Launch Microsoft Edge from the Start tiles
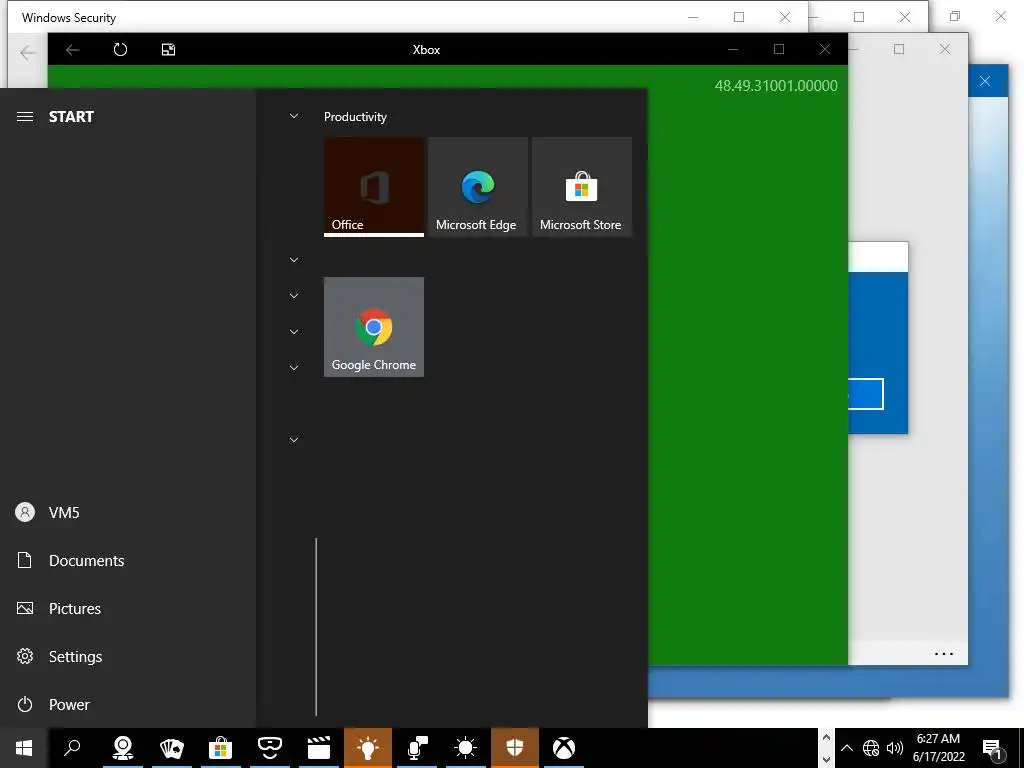This screenshot has width=1024, height=768. pyautogui.click(x=477, y=186)
